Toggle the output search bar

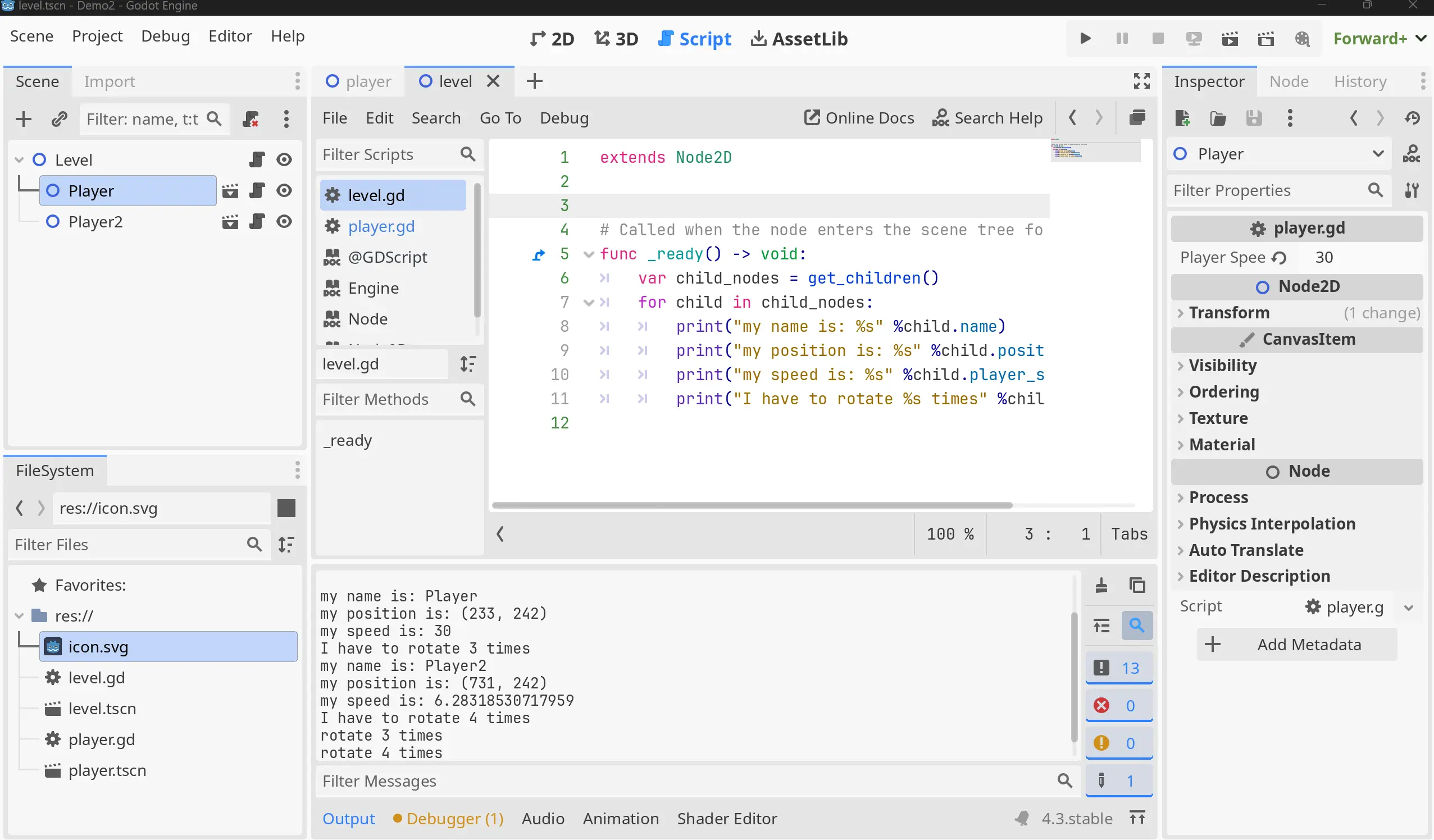pos(1137,626)
